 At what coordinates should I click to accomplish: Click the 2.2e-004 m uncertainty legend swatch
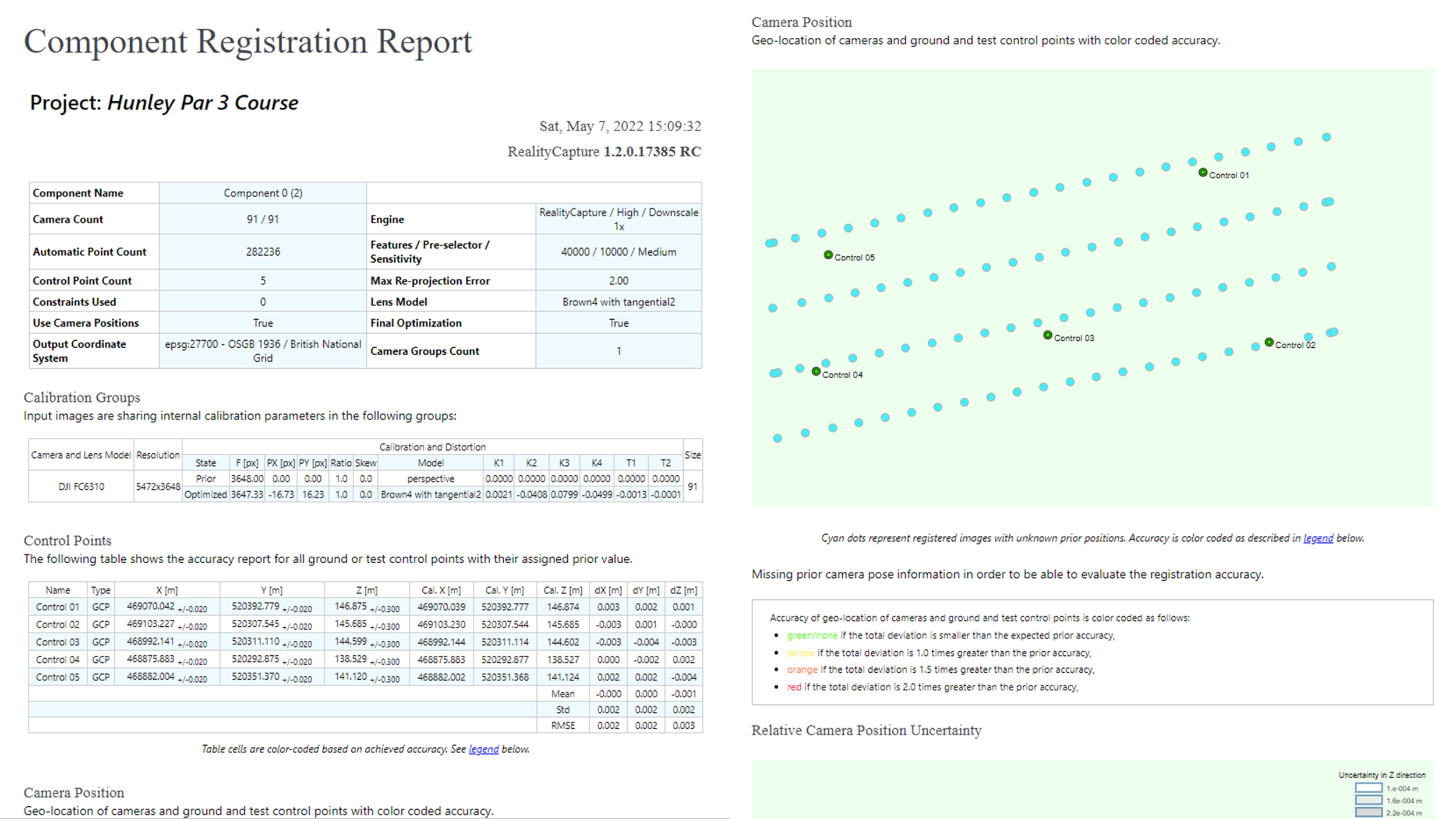coord(1369,813)
